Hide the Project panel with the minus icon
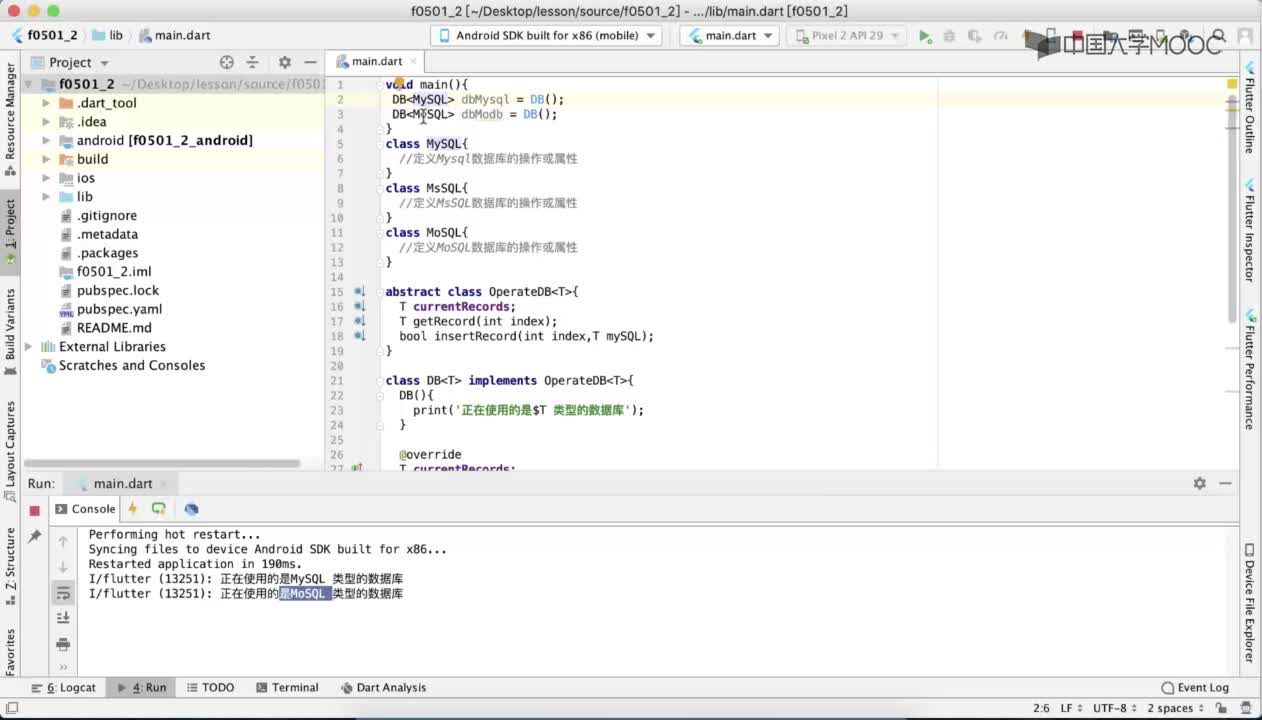This screenshot has height=720, width=1262. point(311,62)
